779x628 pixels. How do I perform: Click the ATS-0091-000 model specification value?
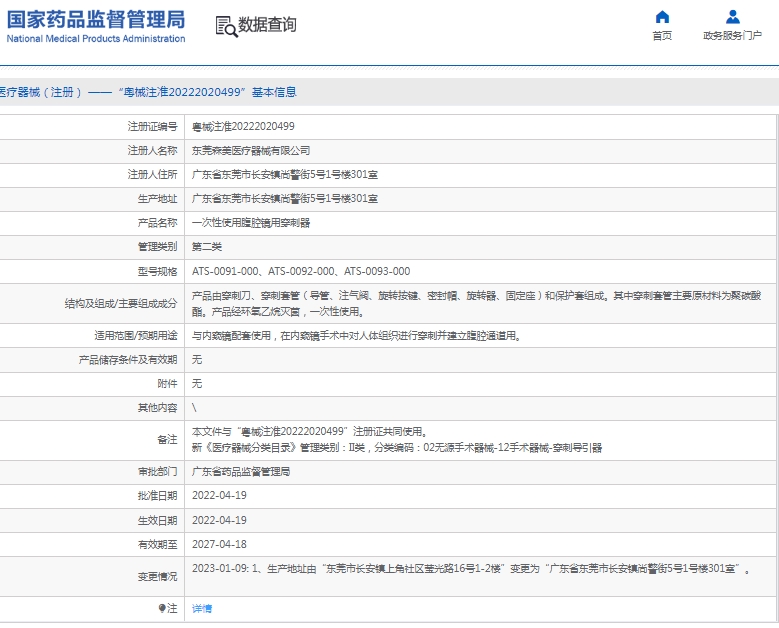[301, 271]
